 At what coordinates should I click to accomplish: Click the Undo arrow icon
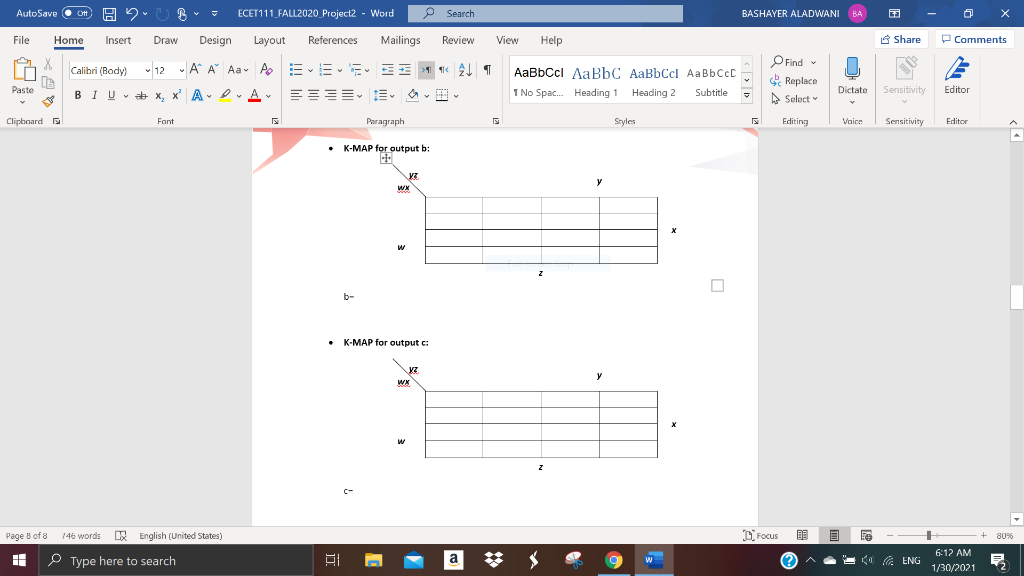[x=132, y=14]
